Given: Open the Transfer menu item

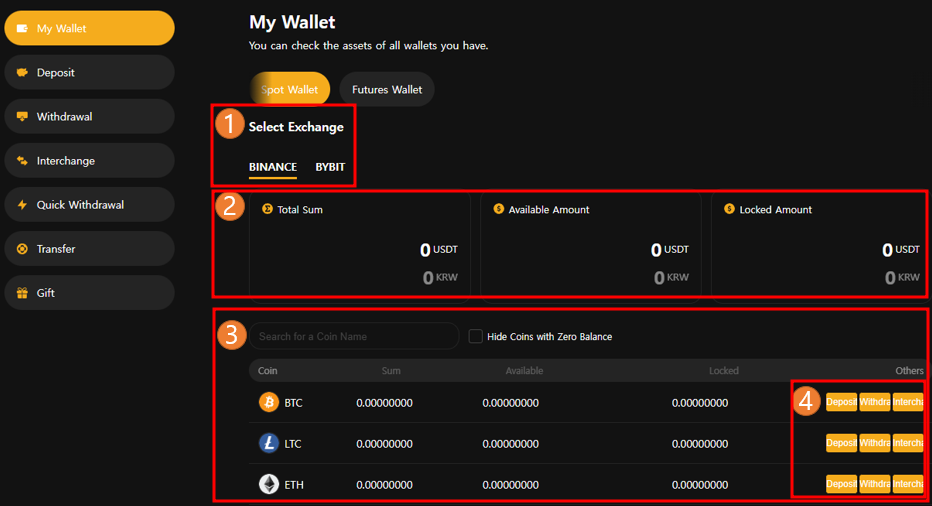Looking at the screenshot, I should pos(89,249).
